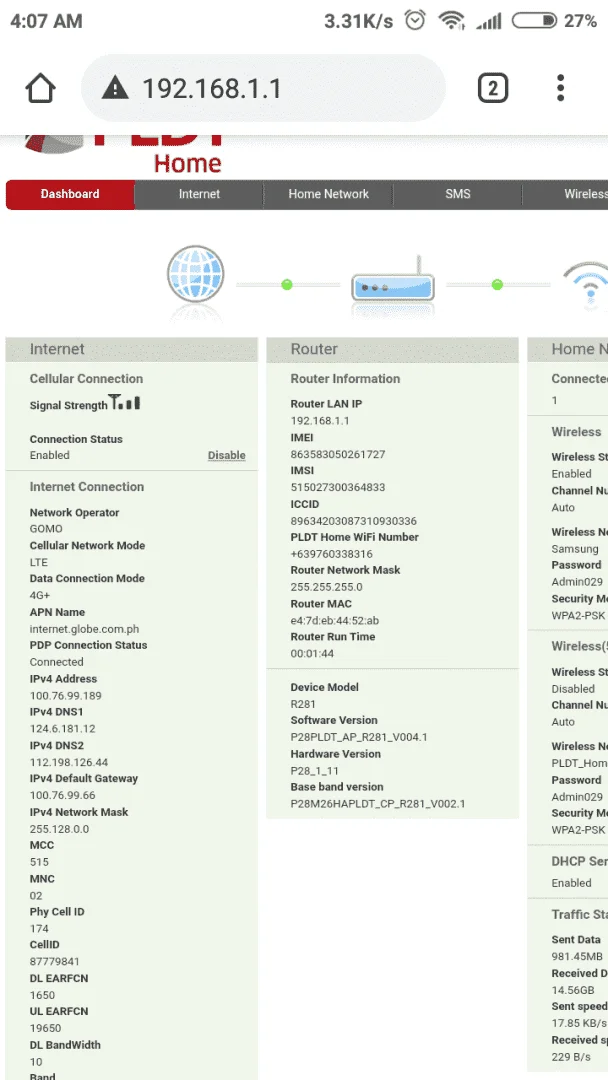Click the IMSI number 515027300364833
This screenshot has width=608, height=1080.
coord(338,488)
